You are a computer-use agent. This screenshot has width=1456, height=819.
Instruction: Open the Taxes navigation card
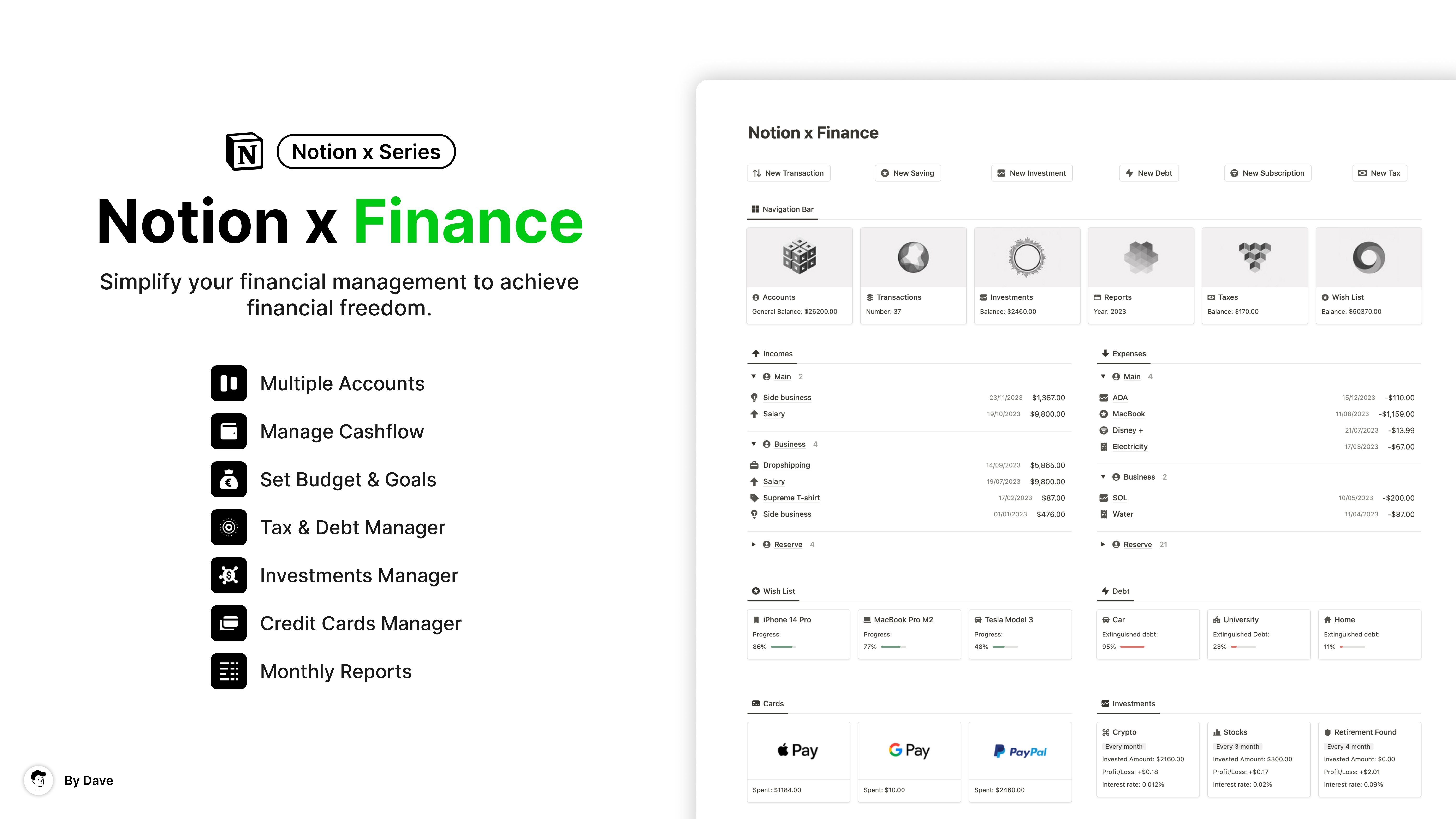1255,276
